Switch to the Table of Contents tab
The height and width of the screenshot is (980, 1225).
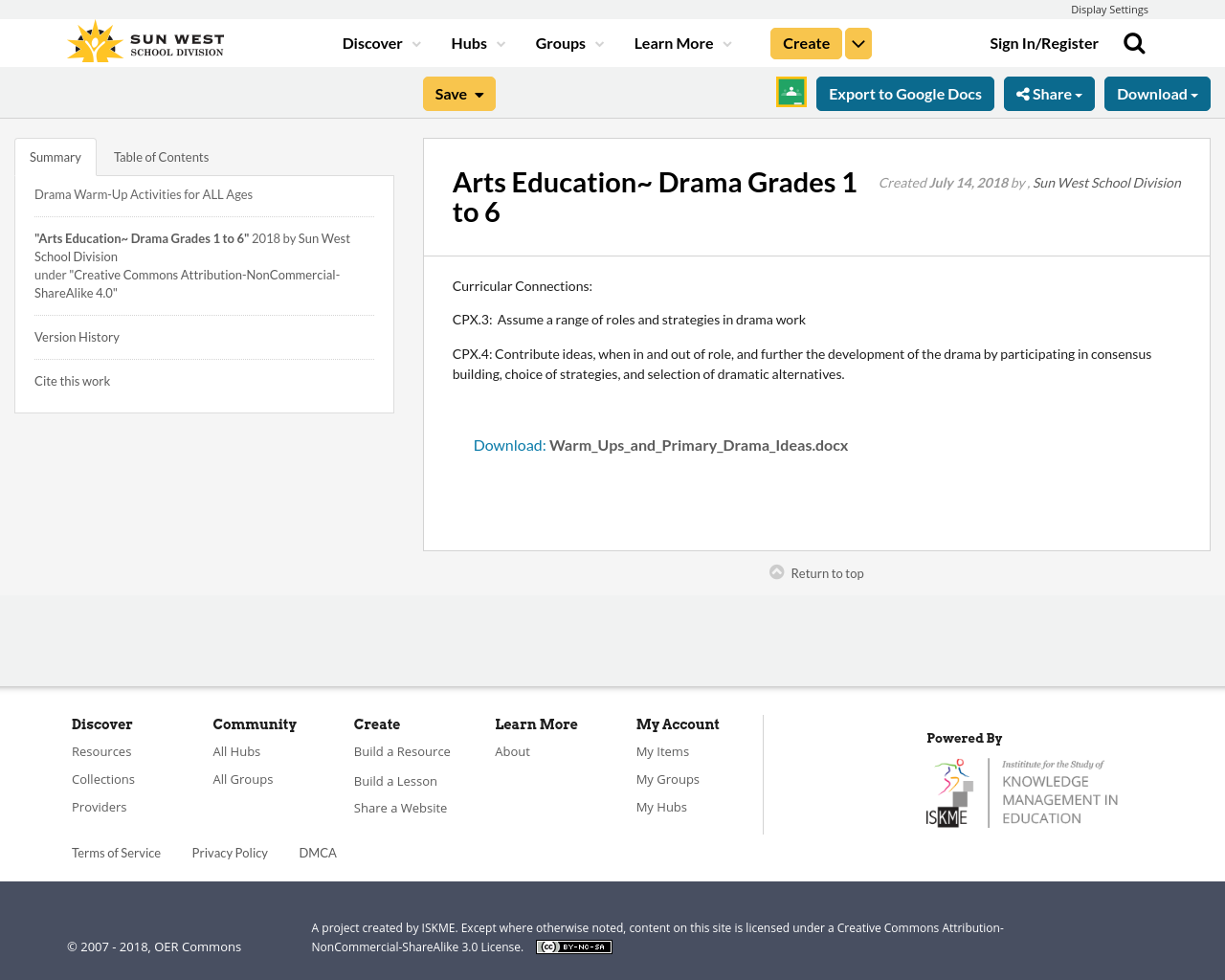(161, 155)
